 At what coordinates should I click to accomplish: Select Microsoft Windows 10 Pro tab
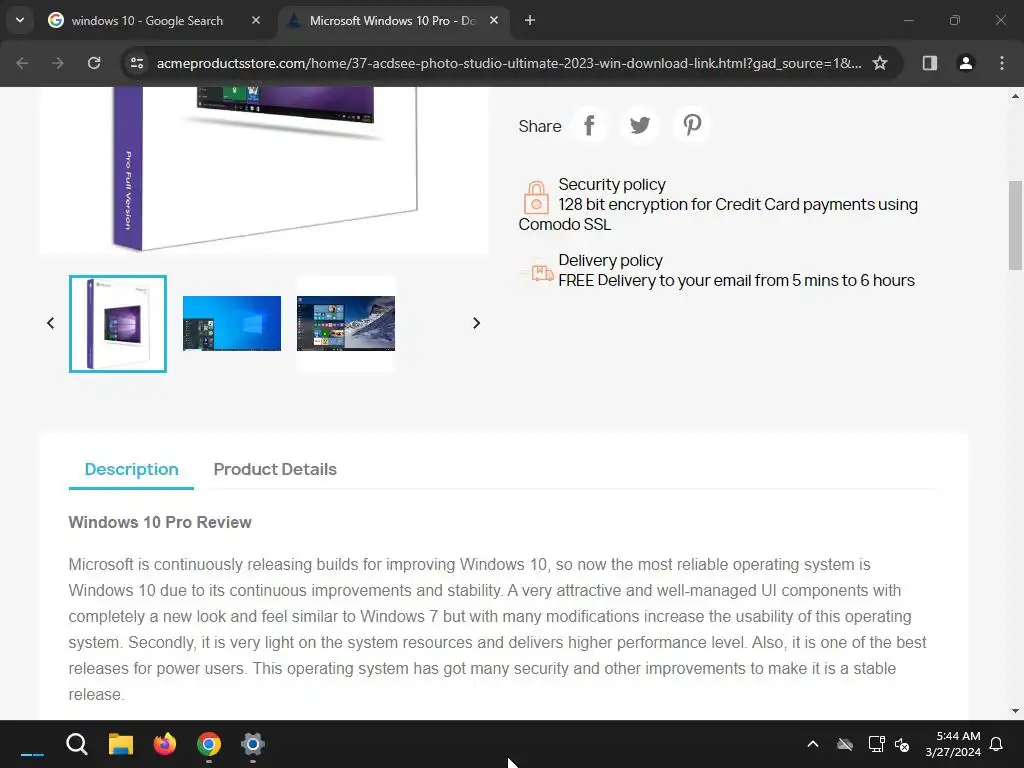392,21
